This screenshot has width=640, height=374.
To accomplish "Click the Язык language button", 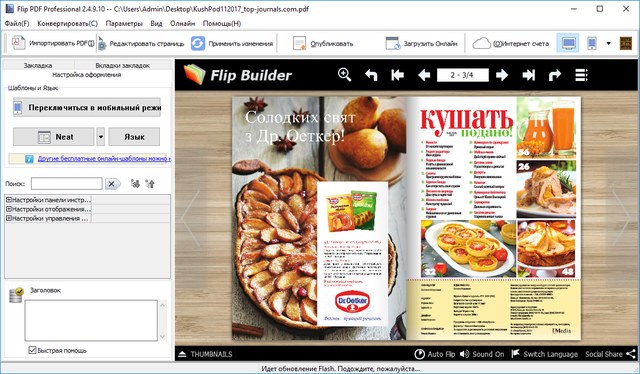I will (x=134, y=137).
